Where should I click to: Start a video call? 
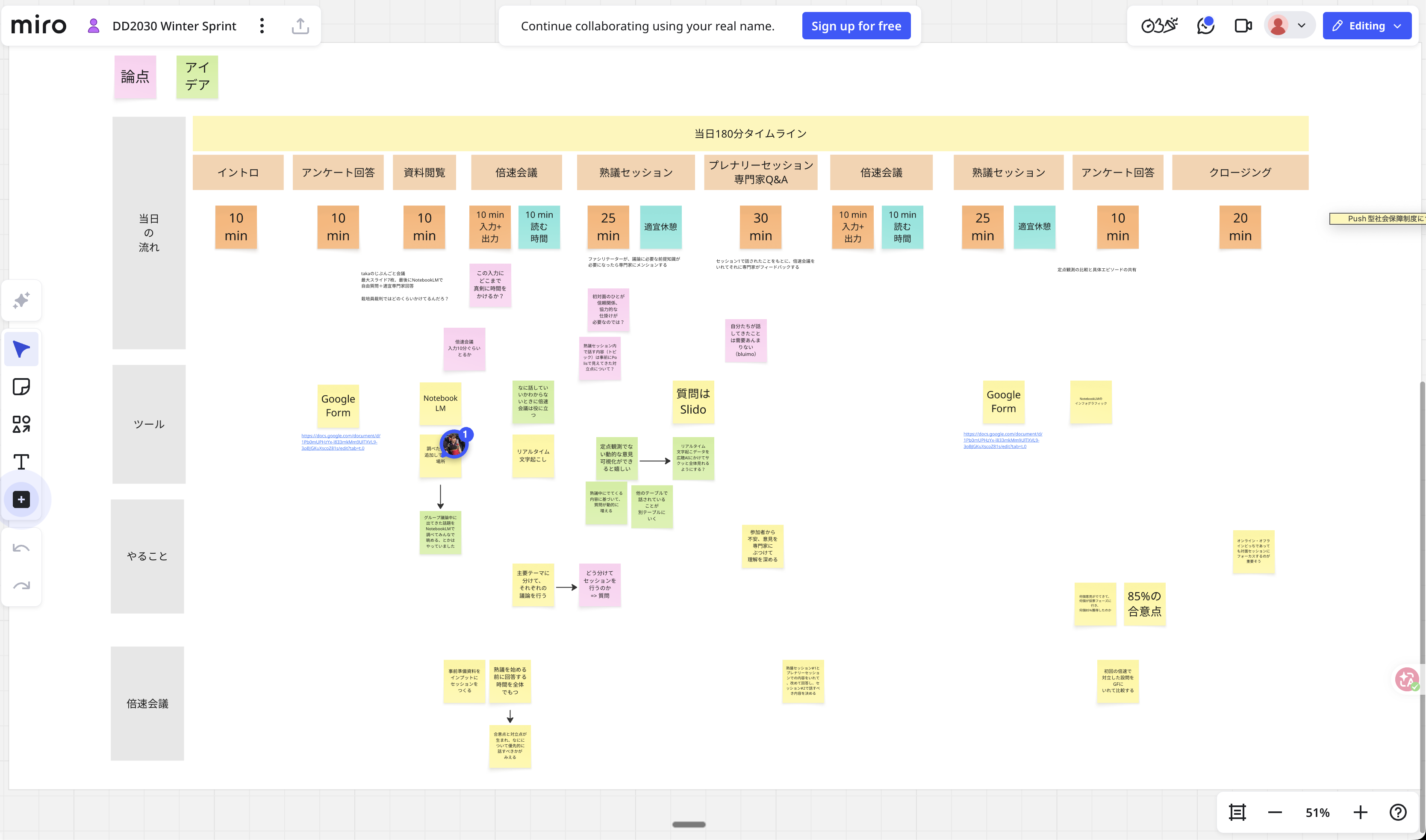click(x=1243, y=26)
